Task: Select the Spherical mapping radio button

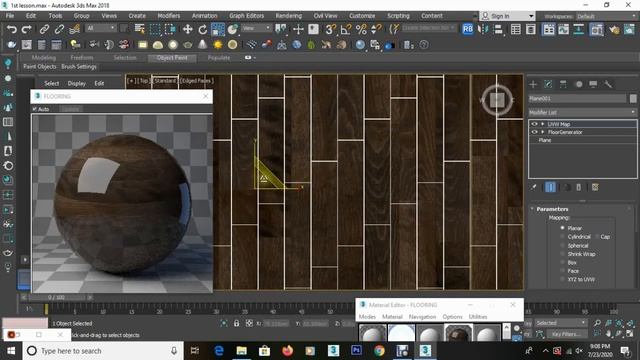Action: tap(562, 245)
